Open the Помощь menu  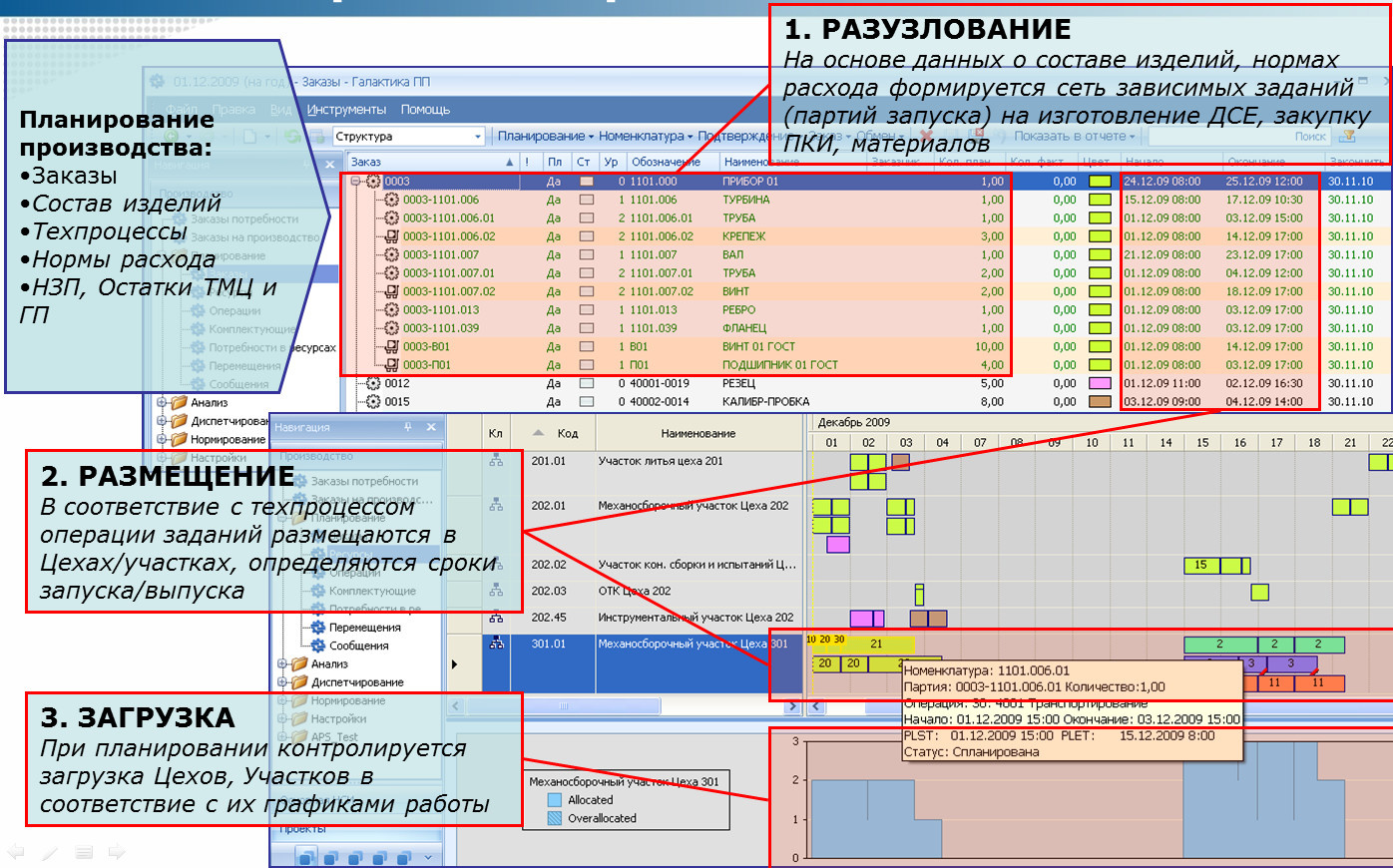tap(425, 110)
